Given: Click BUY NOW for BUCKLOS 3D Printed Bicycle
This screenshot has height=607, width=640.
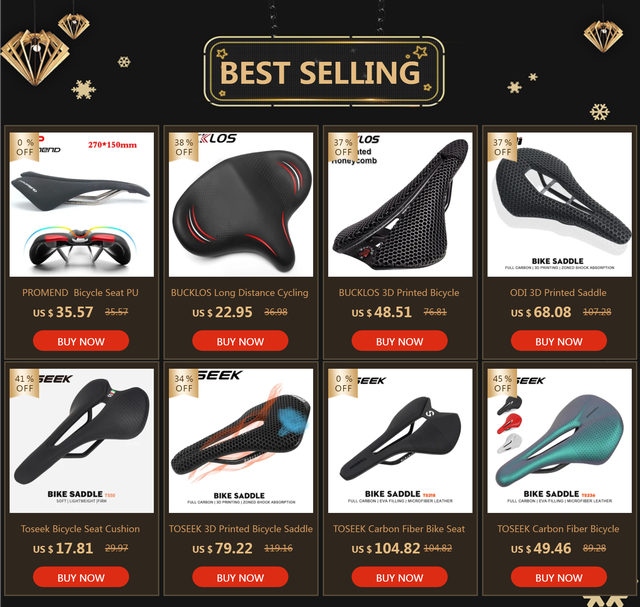Looking at the screenshot, I should pos(399,341).
